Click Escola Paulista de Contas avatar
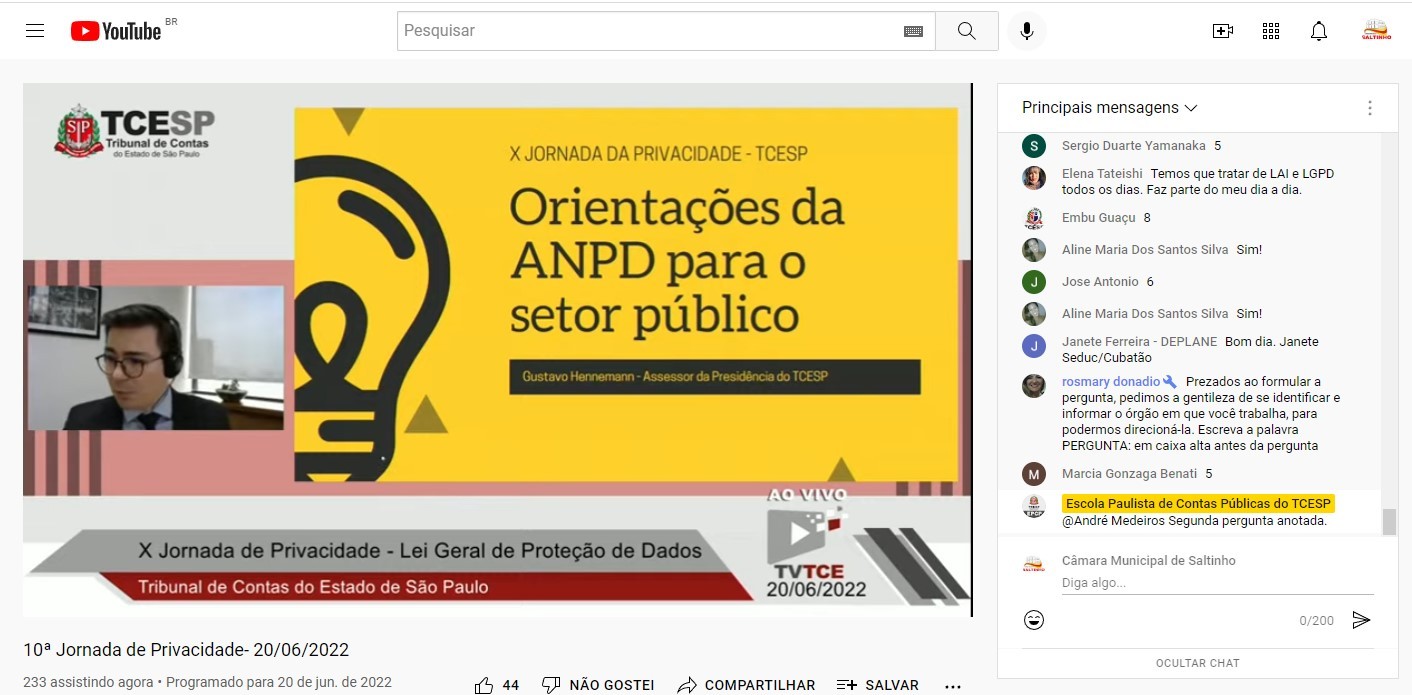1412x695 pixels. click(x=1034, y=506)
